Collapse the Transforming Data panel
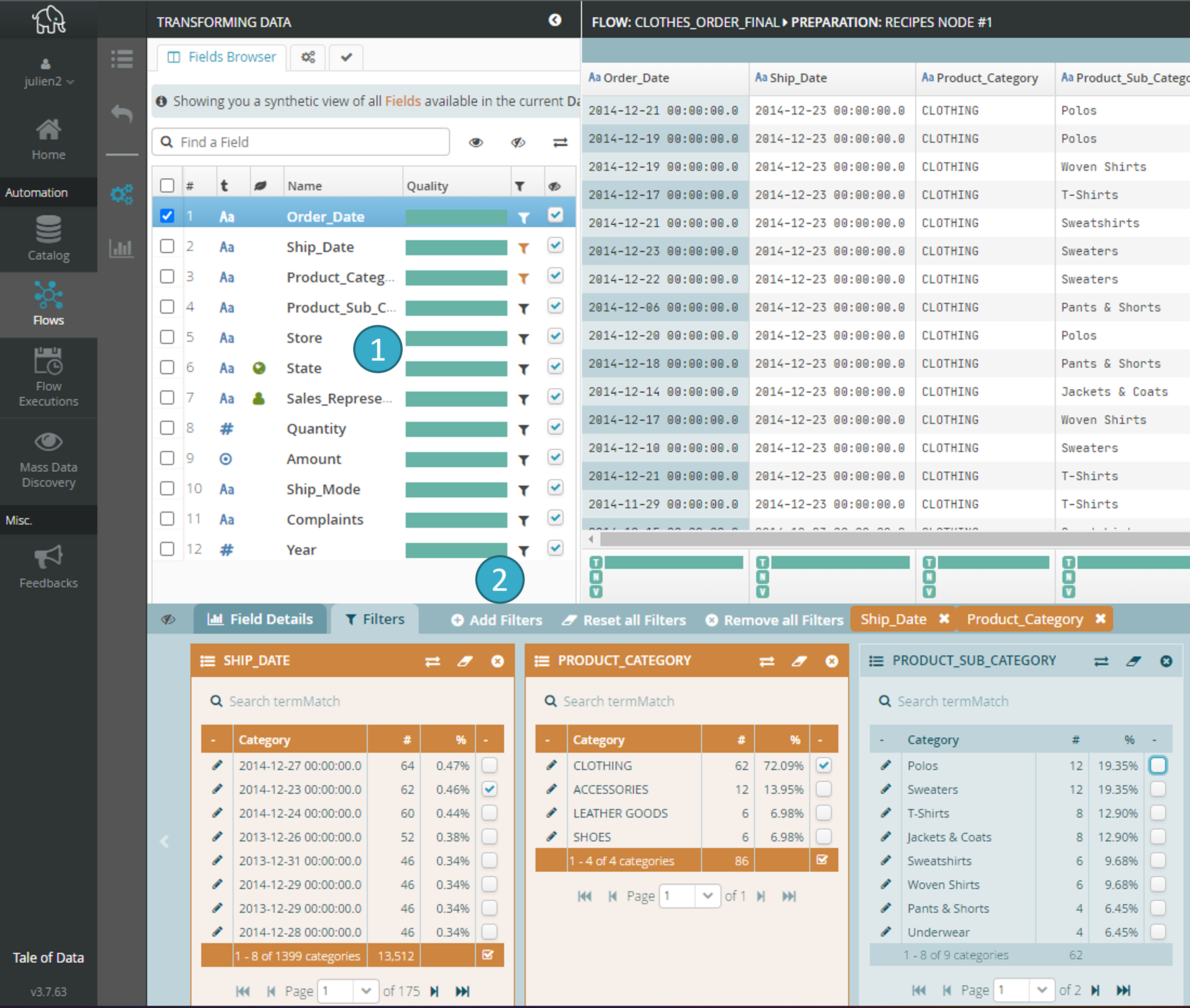This screenshot has width=1190, height=1008. (x=555, y=20)
